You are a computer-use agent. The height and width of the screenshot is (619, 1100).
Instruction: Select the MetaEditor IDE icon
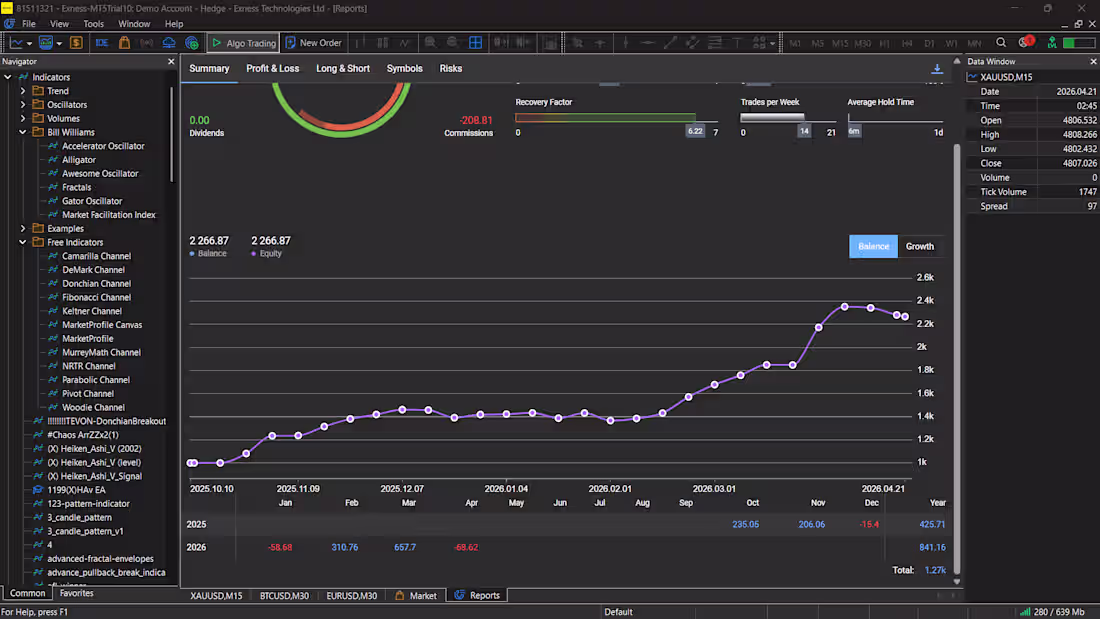pyautogui.click(x=102, y=42)
